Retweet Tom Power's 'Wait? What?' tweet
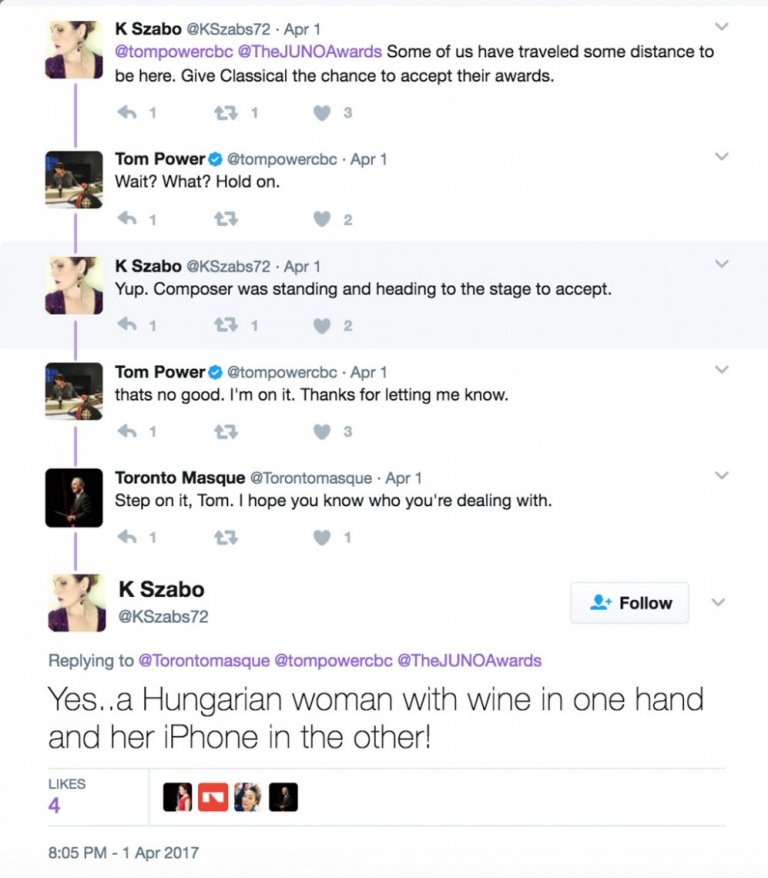The width and height of the screenshot is (768, 878). [224, 219]
